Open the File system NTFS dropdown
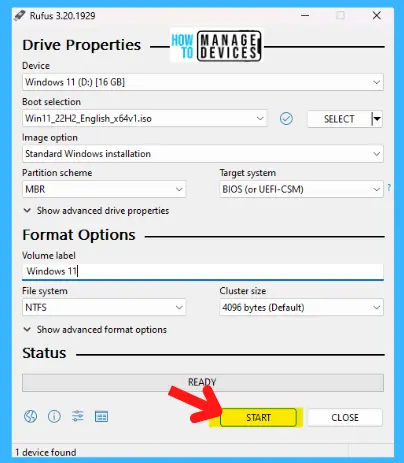 104,307
